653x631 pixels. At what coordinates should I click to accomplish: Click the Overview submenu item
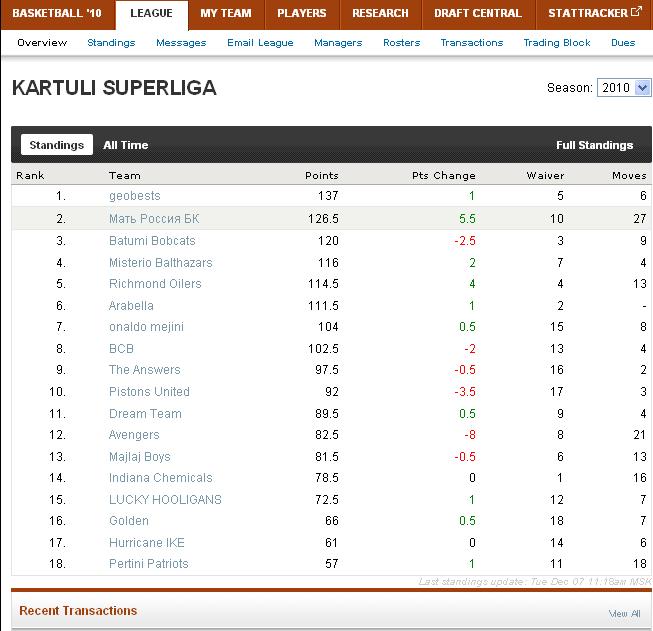[42, 43]
